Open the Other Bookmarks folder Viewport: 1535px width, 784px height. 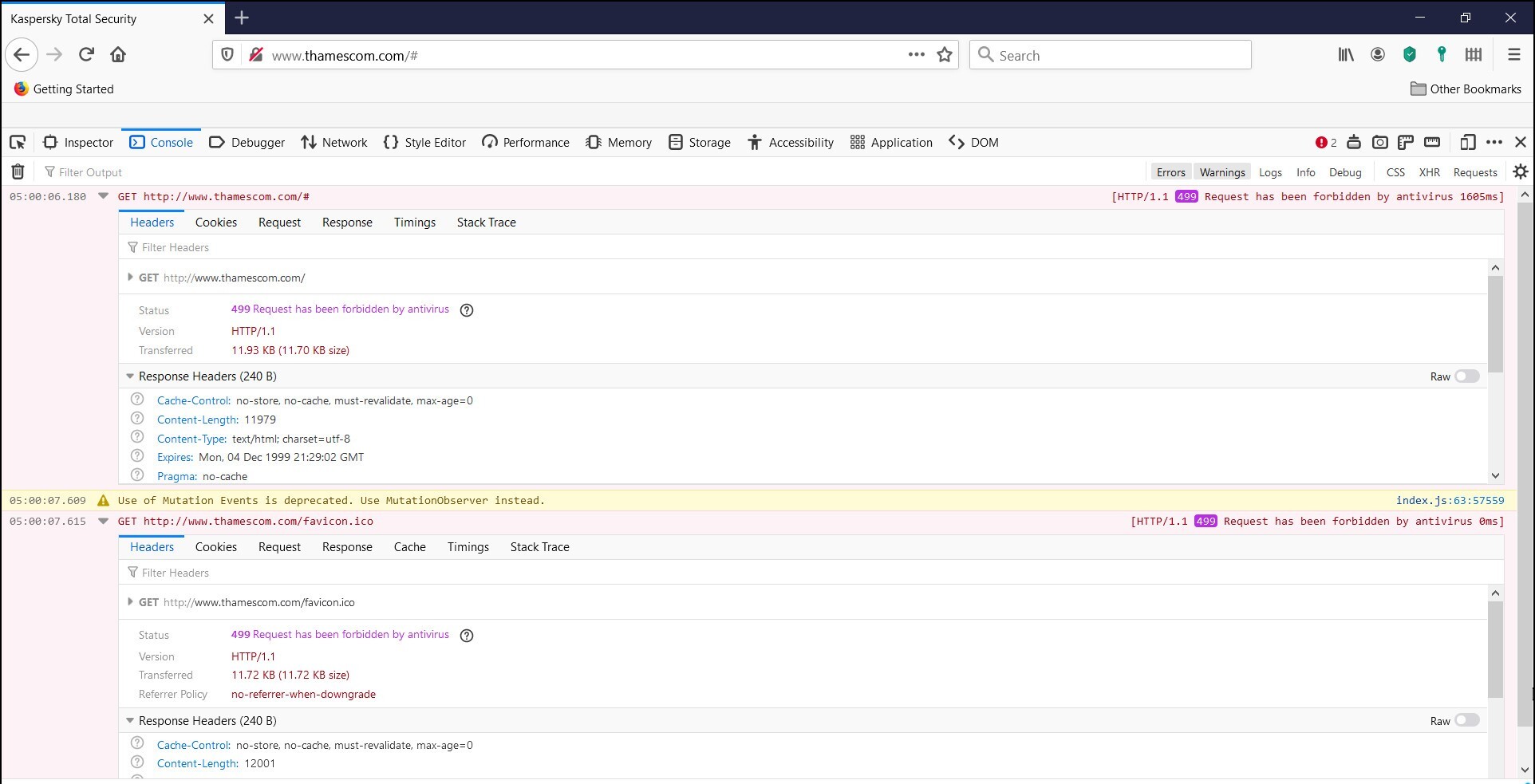(x=1466, y=89)
